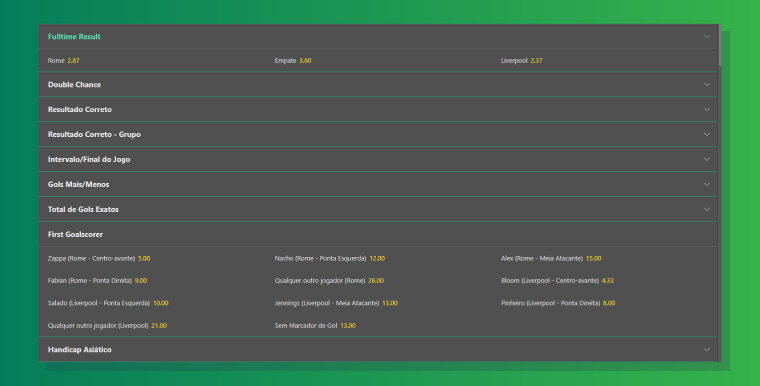Image resolution: width=760 pixels, height=386 pixels.
Task: Click the vertical scrollbar thumb
Action: click(720, 45)
